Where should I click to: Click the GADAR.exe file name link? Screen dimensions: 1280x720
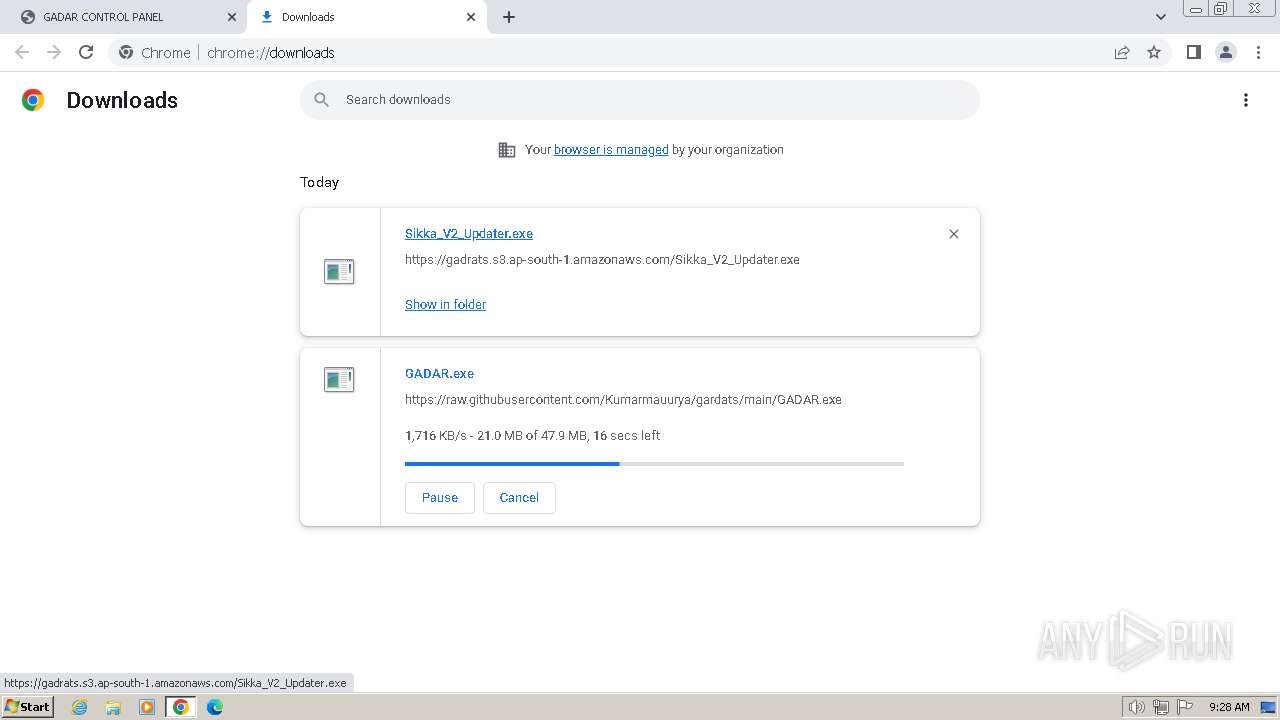tap(439, 374)
